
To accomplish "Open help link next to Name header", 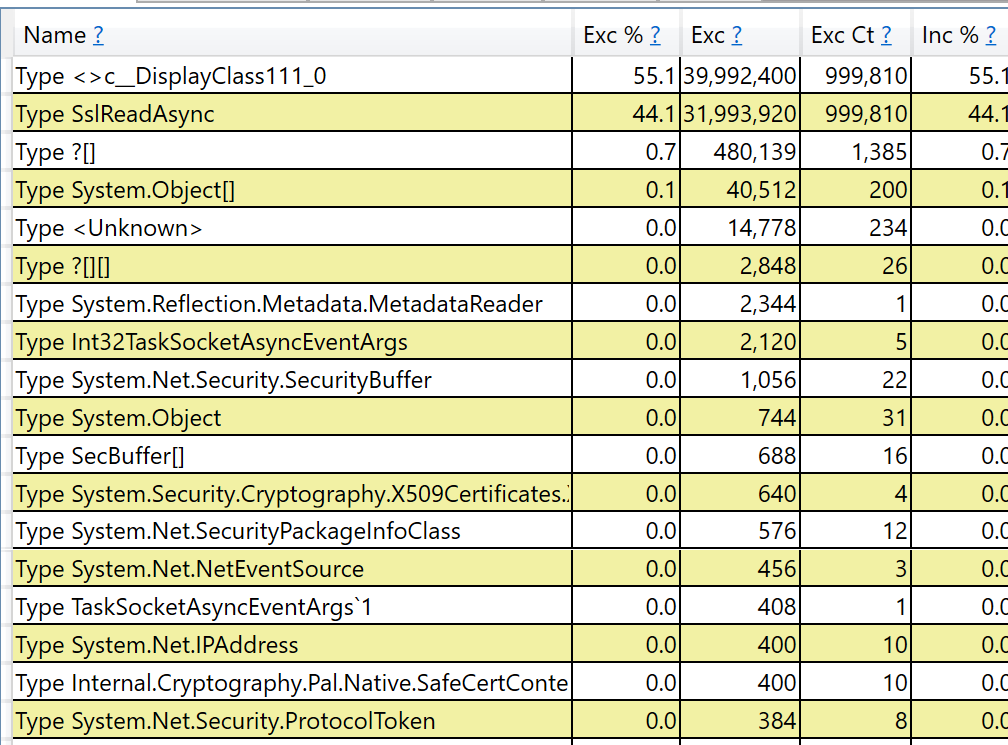I will pyautogui.click(x=98, y=35).
